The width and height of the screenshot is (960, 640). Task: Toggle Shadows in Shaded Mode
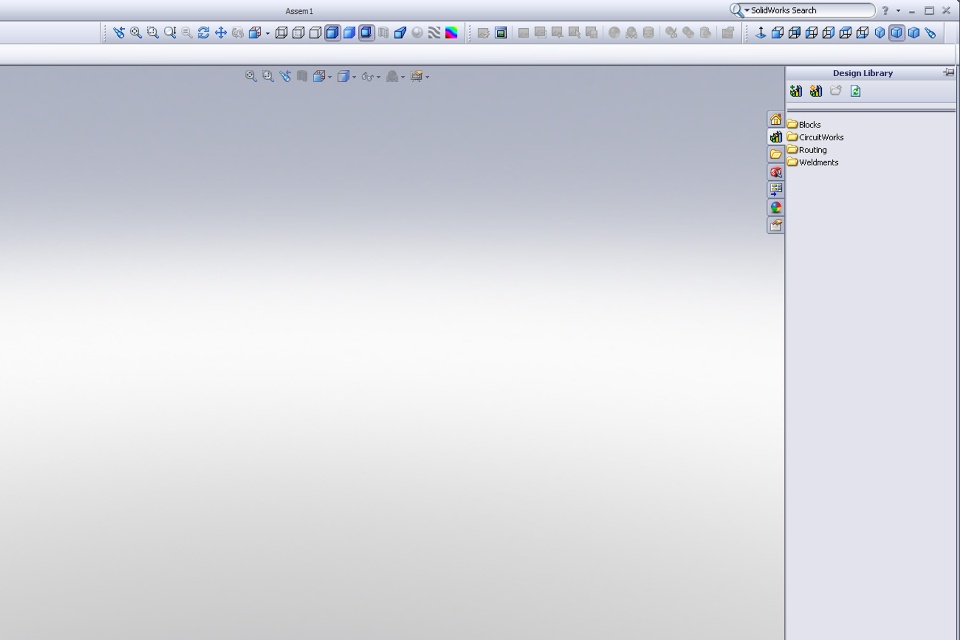click(366, 32)
